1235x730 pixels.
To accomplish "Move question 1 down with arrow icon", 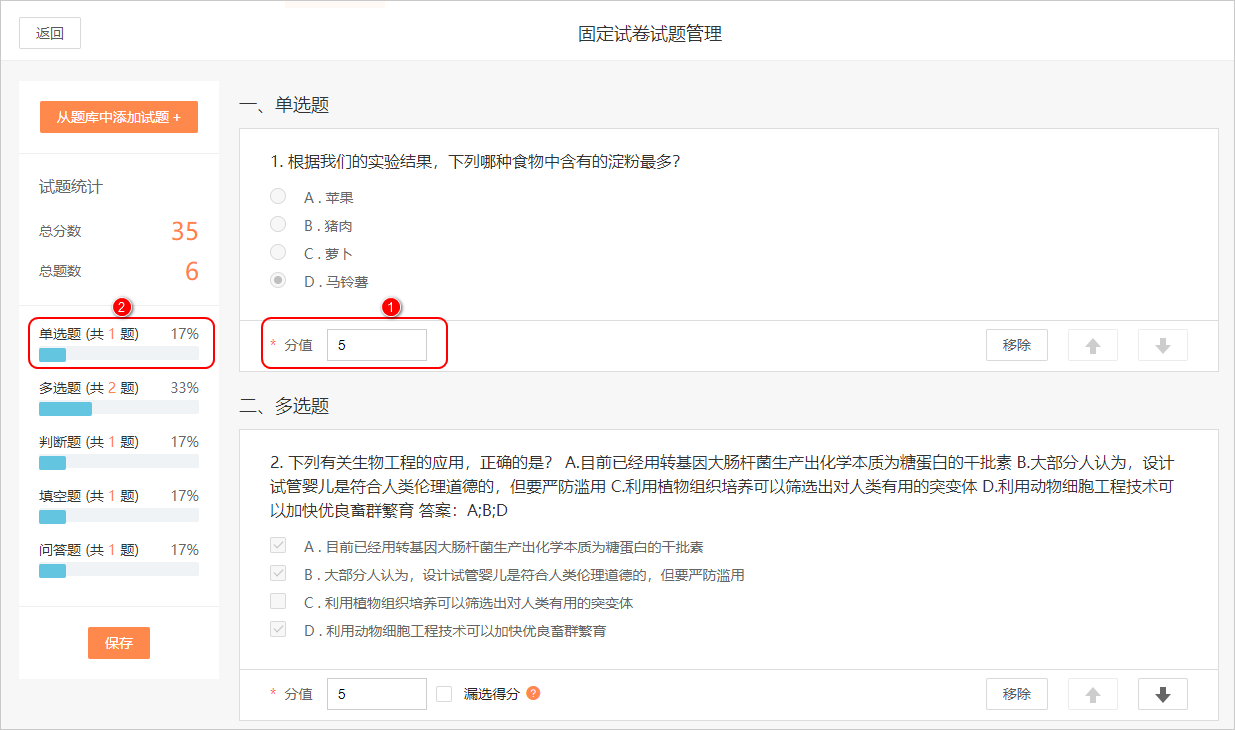I will (1163, 345).
